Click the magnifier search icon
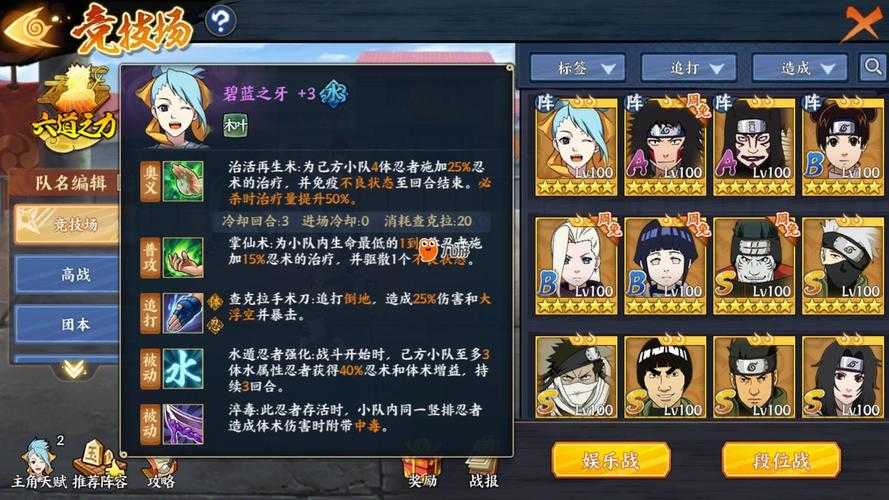Image resolution: width=889 pixels, height=500 pixels. tap(873, 67)
